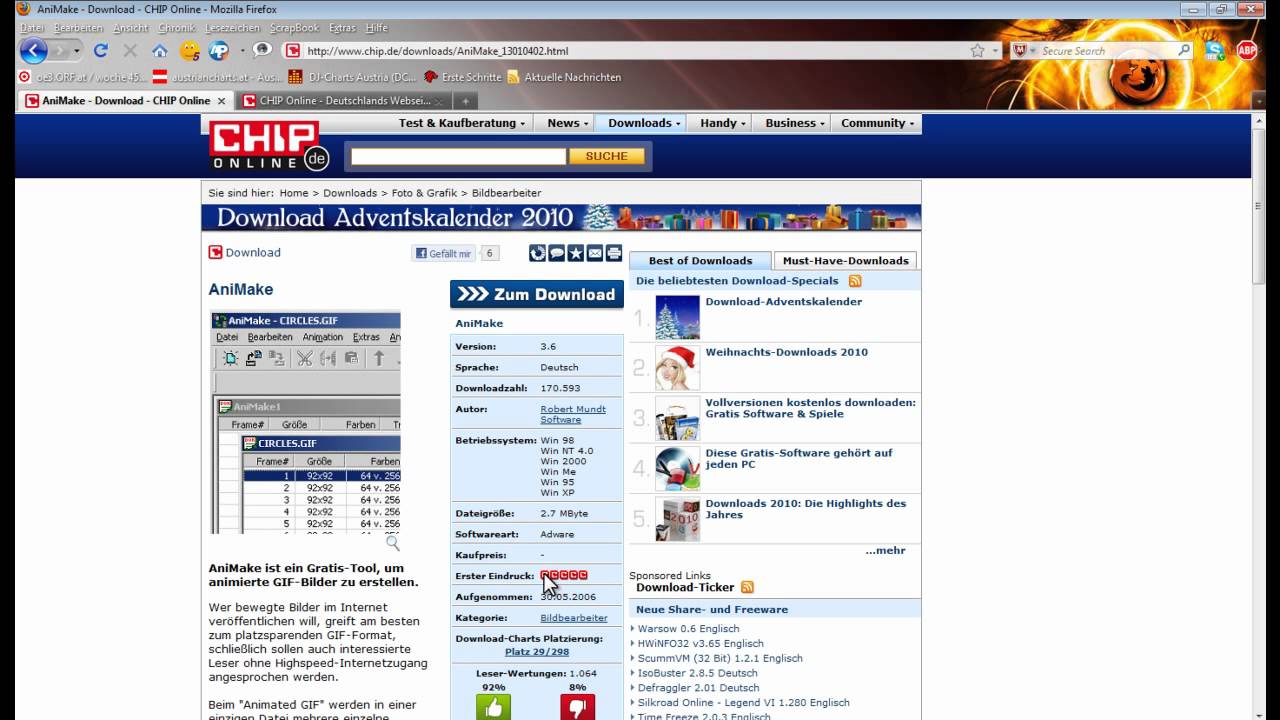Give a thumbs-up reader rating
Screen dimensions: 1280x720
coord(493,707)
